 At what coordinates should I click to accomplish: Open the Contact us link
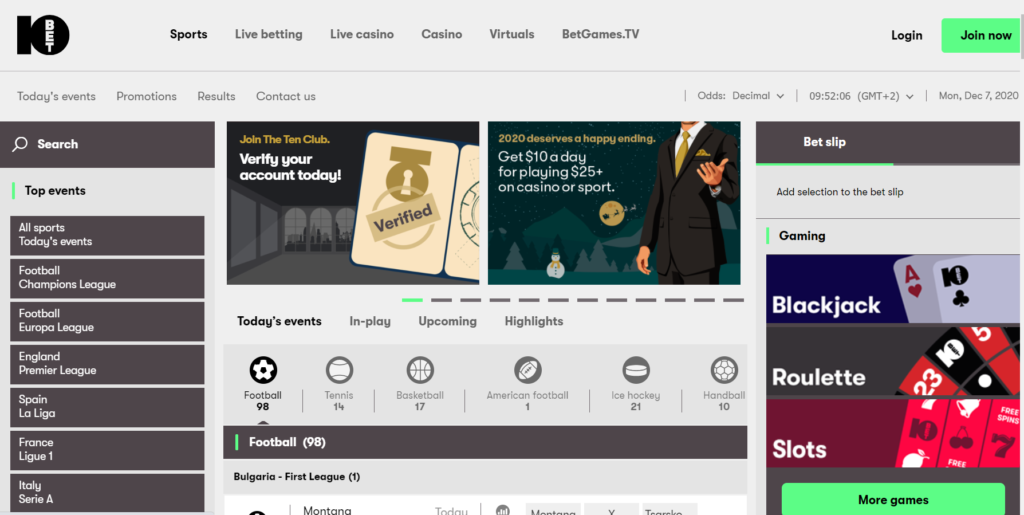[x=285, y=97]
